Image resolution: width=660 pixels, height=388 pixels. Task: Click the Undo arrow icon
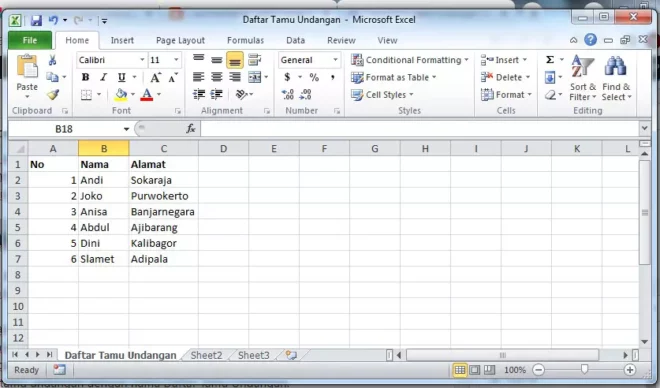[x=53, y=20]
